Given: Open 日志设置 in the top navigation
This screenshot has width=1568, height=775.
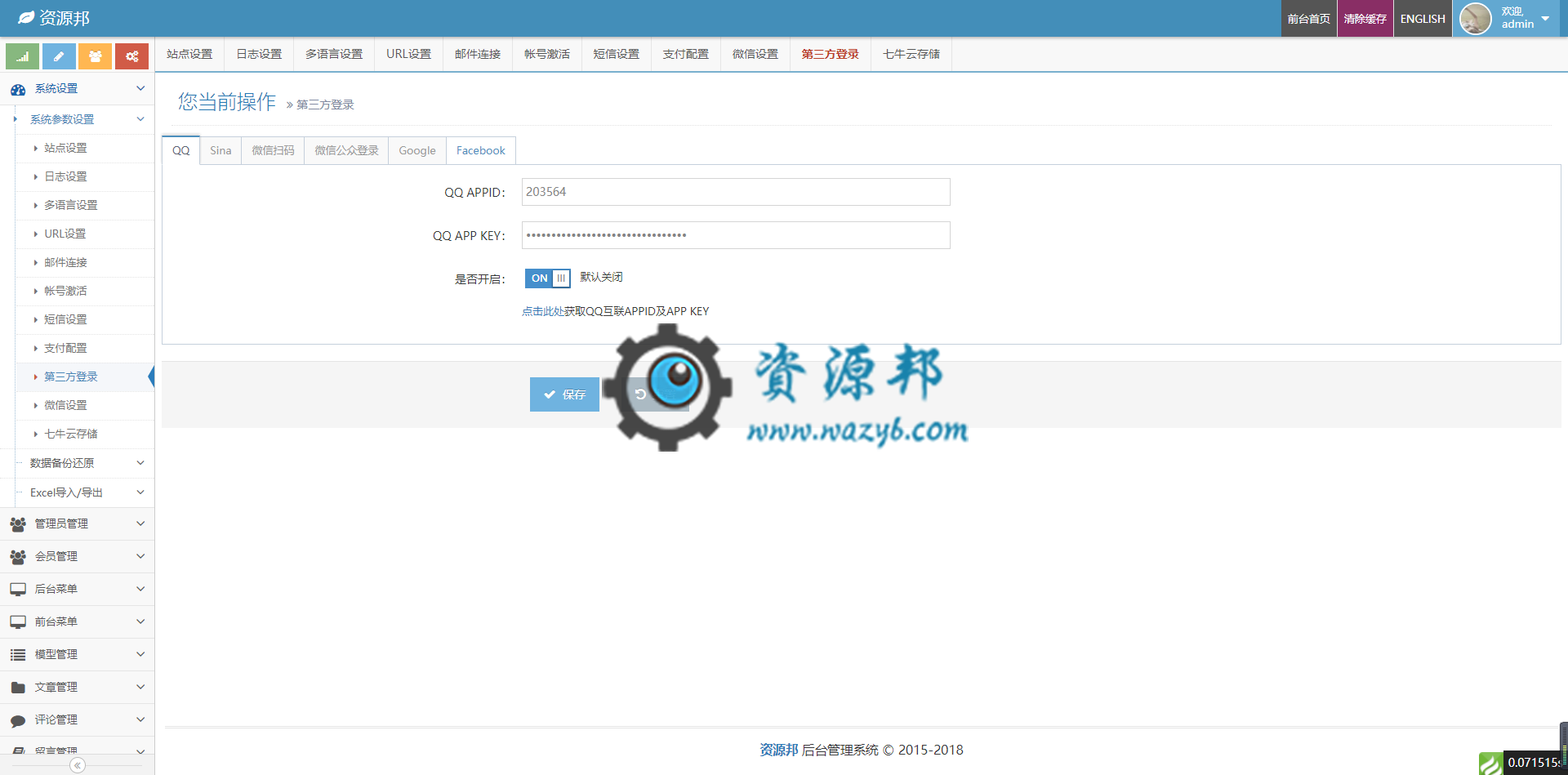Looking at the screenshot, I should (259, 54).
